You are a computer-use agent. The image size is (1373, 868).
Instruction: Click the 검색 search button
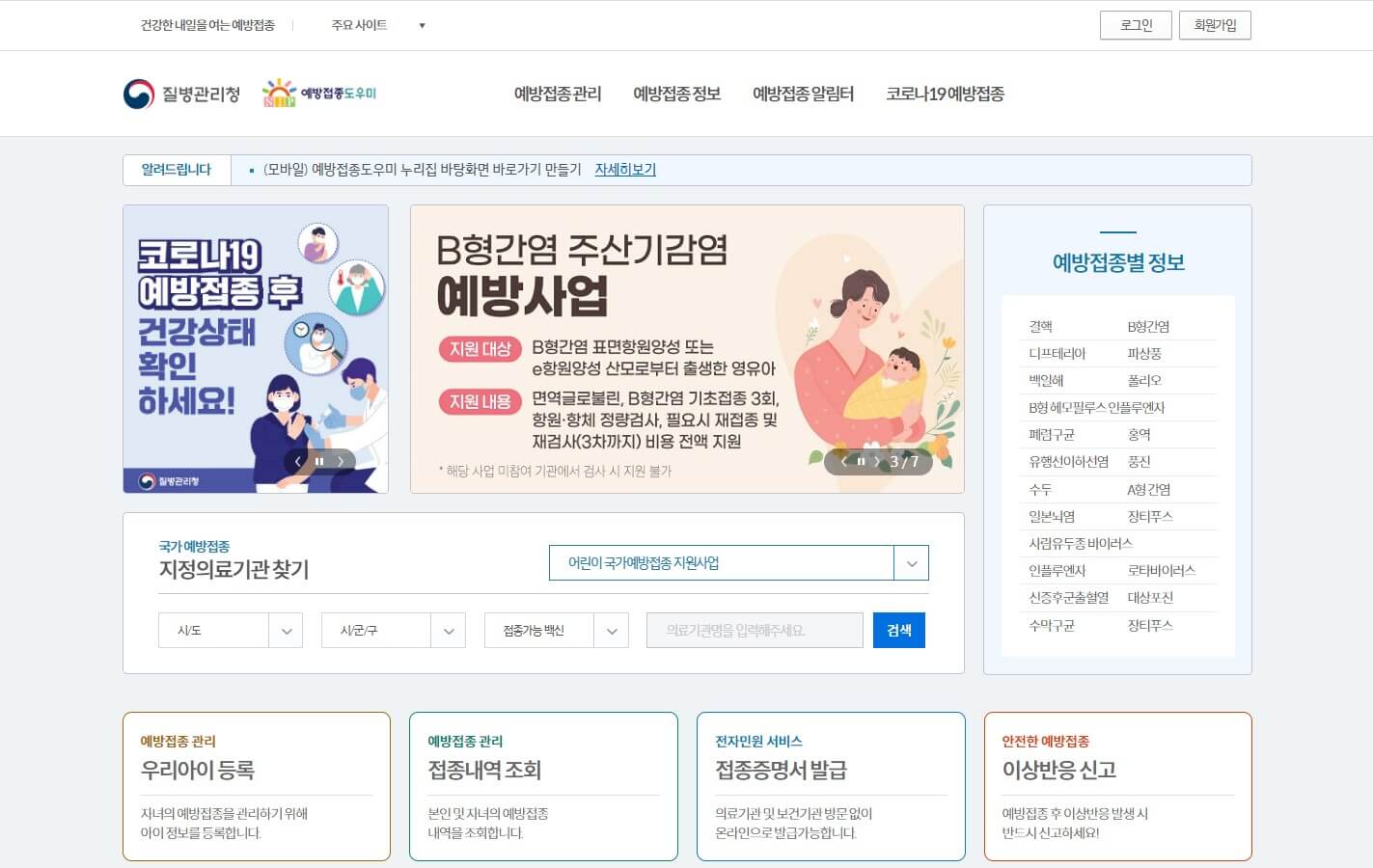tap(898, 630)
